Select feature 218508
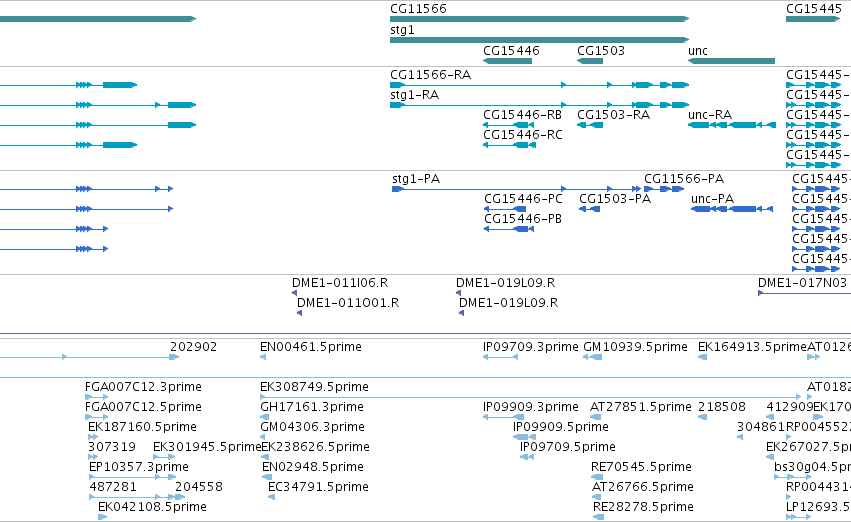This screenshot has height=522, width=851. [x=702, y=417]
